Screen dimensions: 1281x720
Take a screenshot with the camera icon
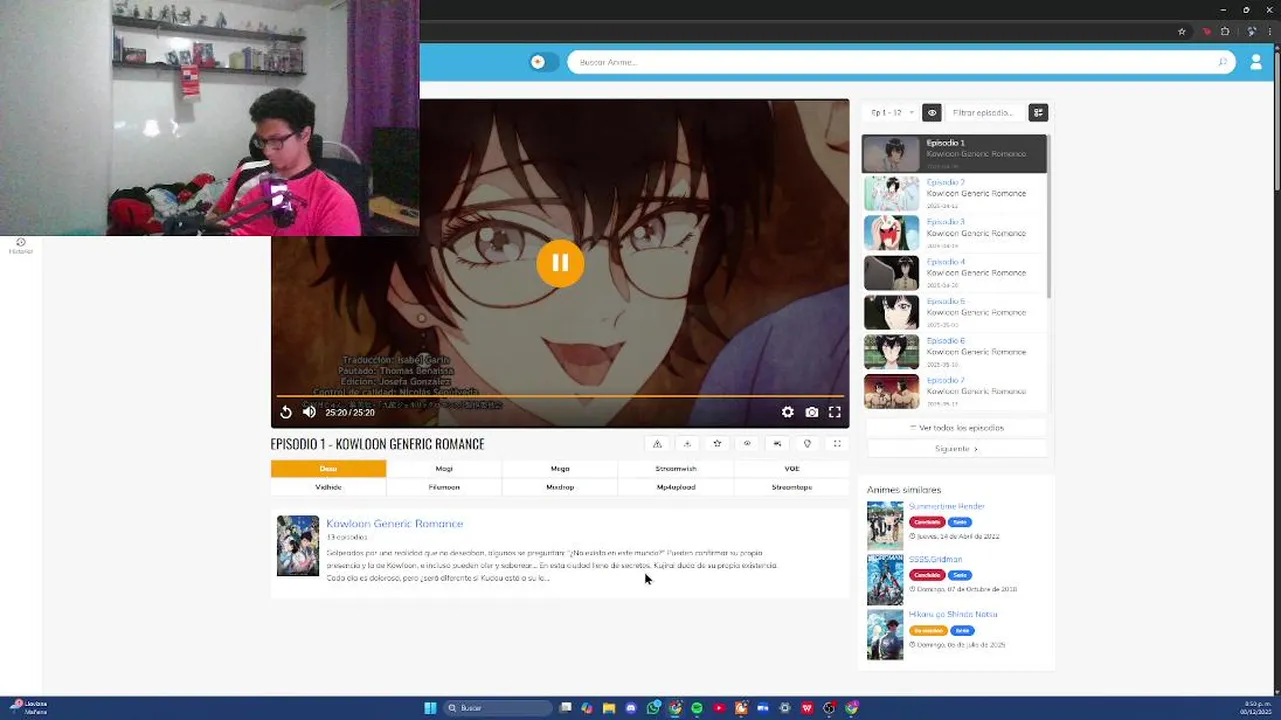click(811, 412)
